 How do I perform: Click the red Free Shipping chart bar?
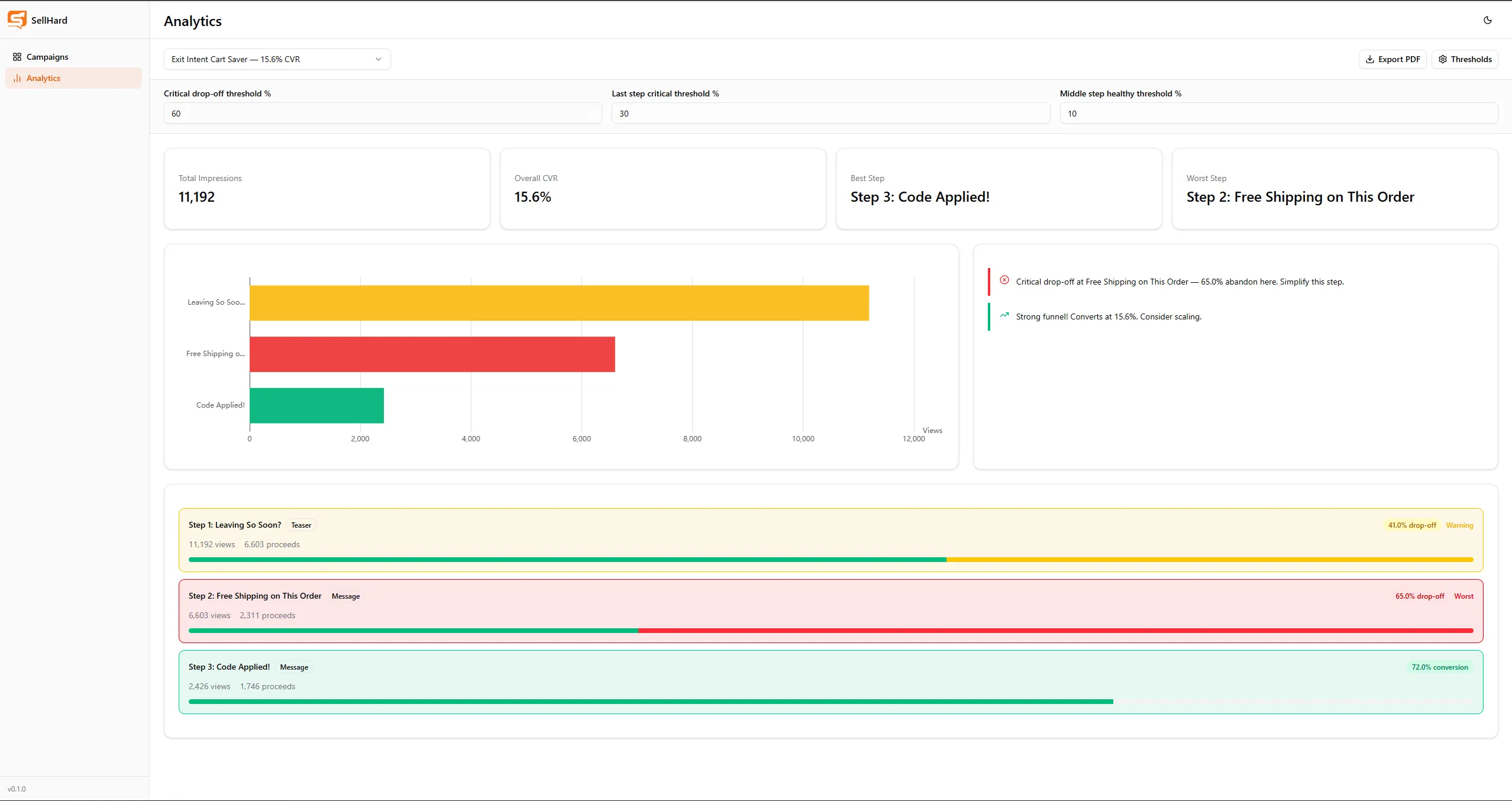pyautogui.click(x=432, y=354)
